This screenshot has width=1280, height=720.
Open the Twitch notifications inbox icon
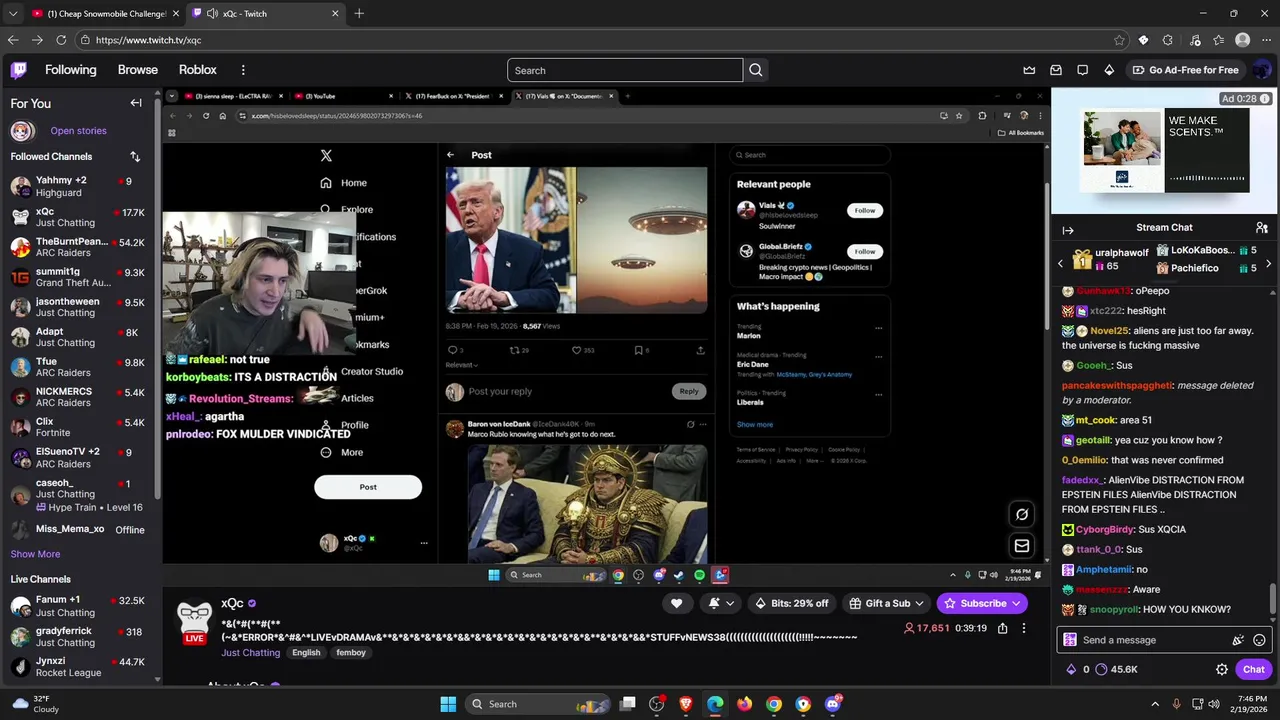(1056, 70)
